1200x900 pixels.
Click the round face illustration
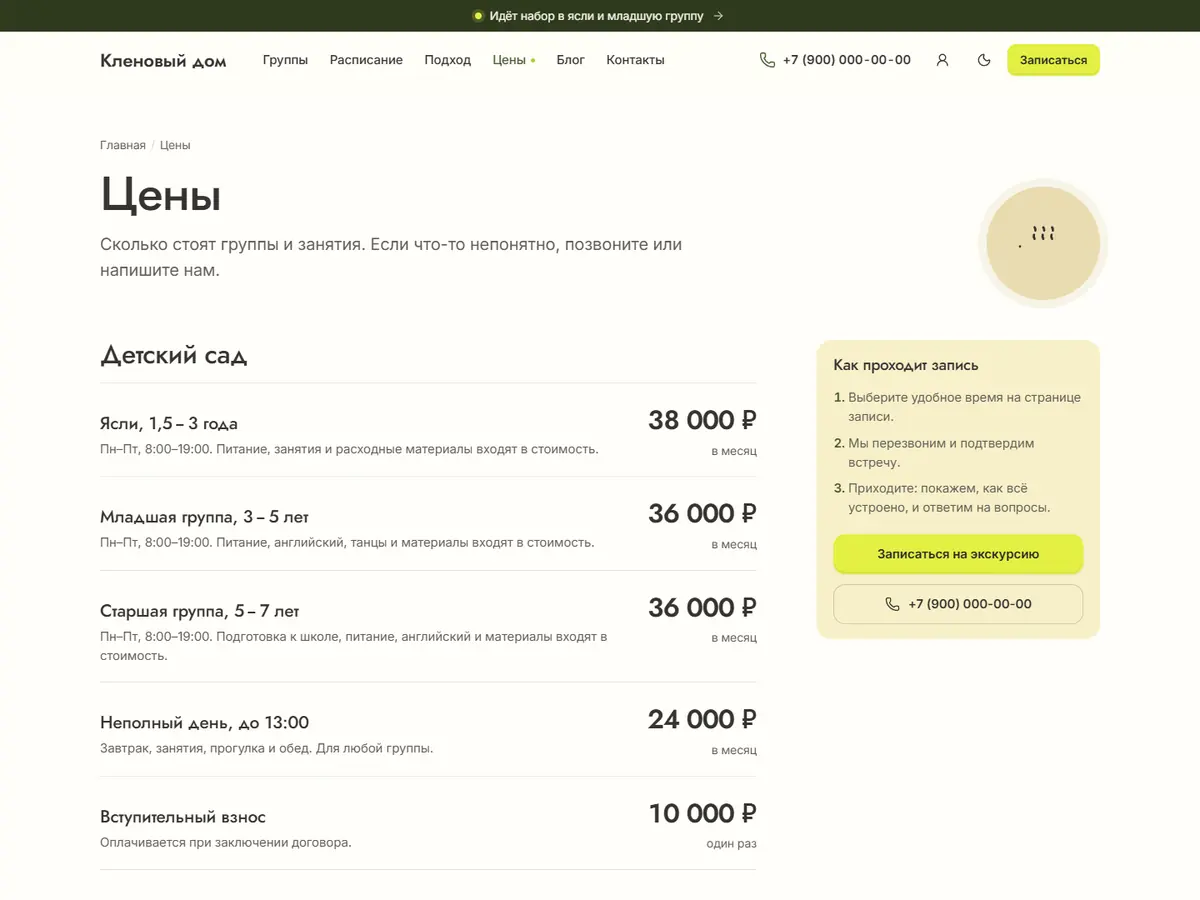point(1043,243)
